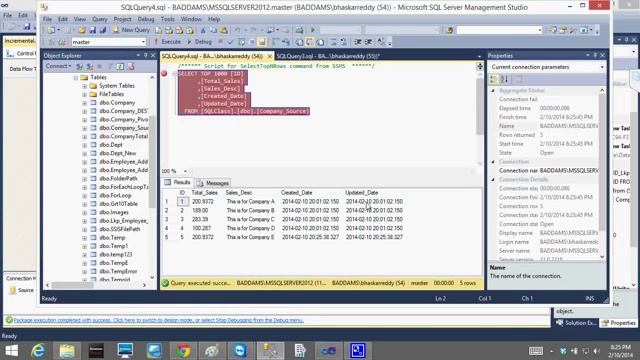640x360 pixels.
Task: Click the Debug button in SQL toolbar
Action: pyautogui.click(x=200, y=42)
